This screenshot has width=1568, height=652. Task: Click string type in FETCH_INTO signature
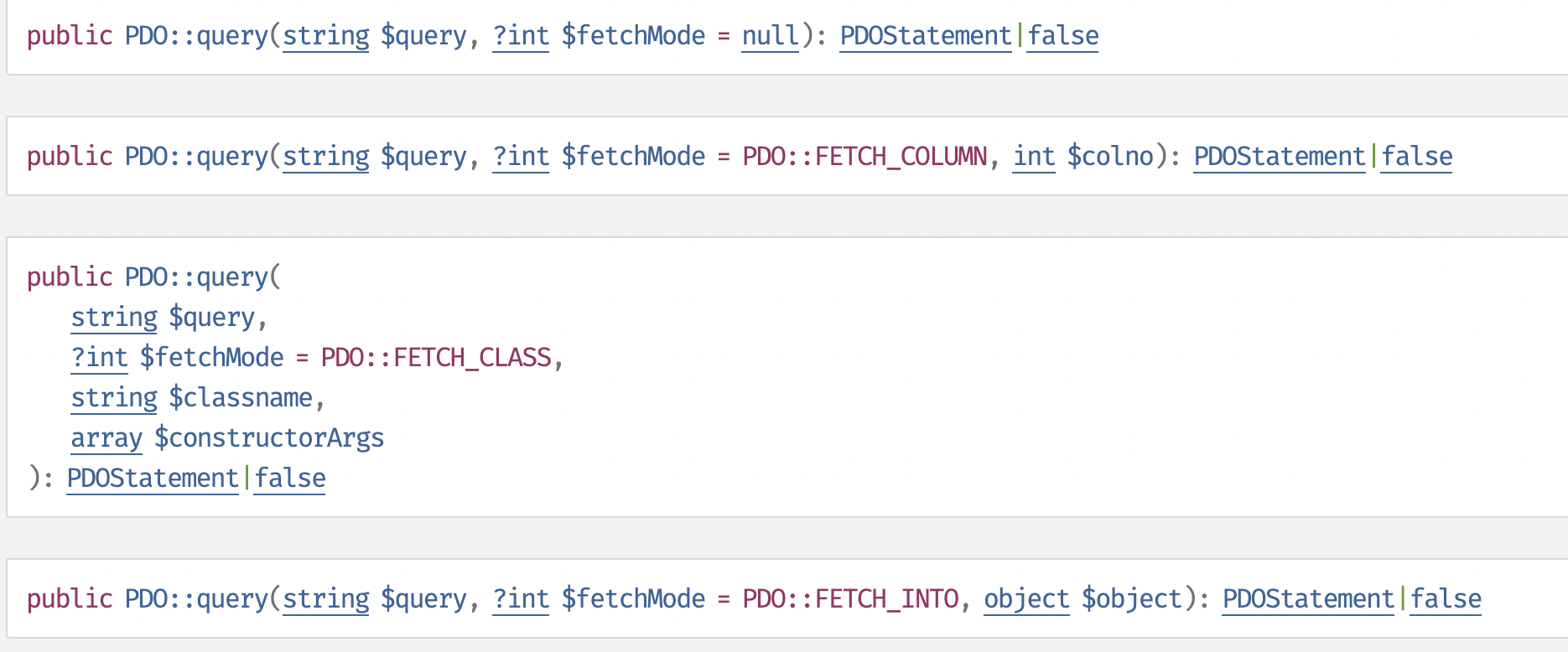[x=325, y=599]
